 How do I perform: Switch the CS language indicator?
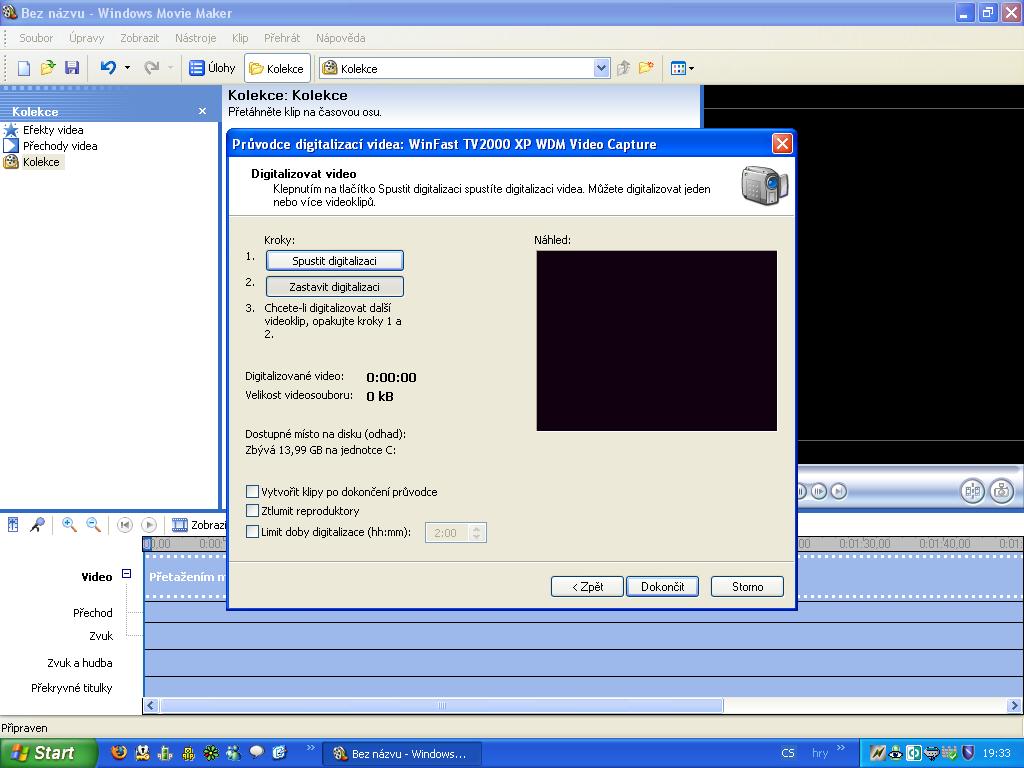point(788,753)
